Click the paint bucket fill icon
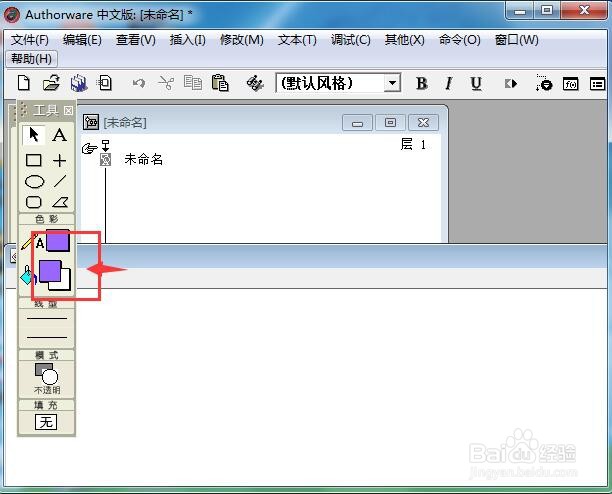Screen dimensions: 612x494 (x=28, y=275)
